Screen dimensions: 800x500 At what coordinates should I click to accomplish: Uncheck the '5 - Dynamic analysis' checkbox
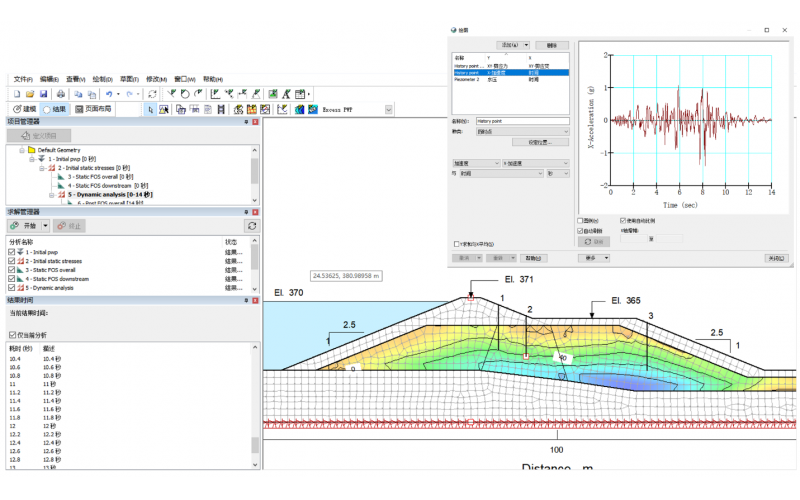click(11, 287)
